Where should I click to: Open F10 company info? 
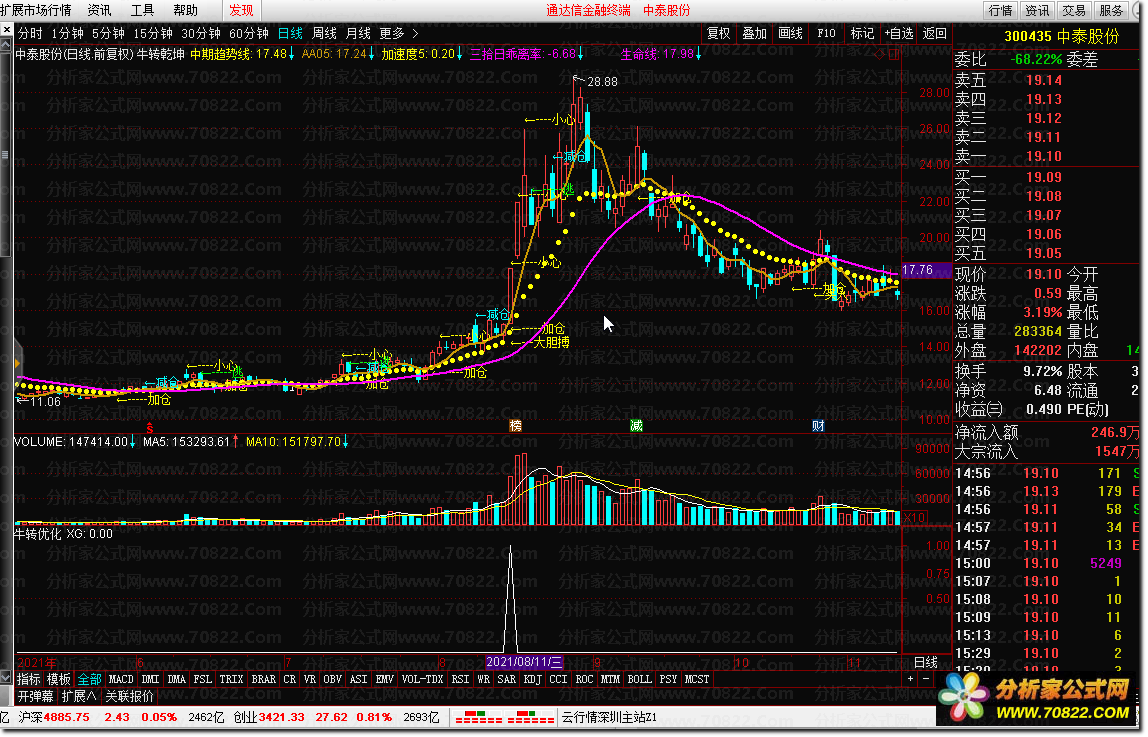point(826,33)
